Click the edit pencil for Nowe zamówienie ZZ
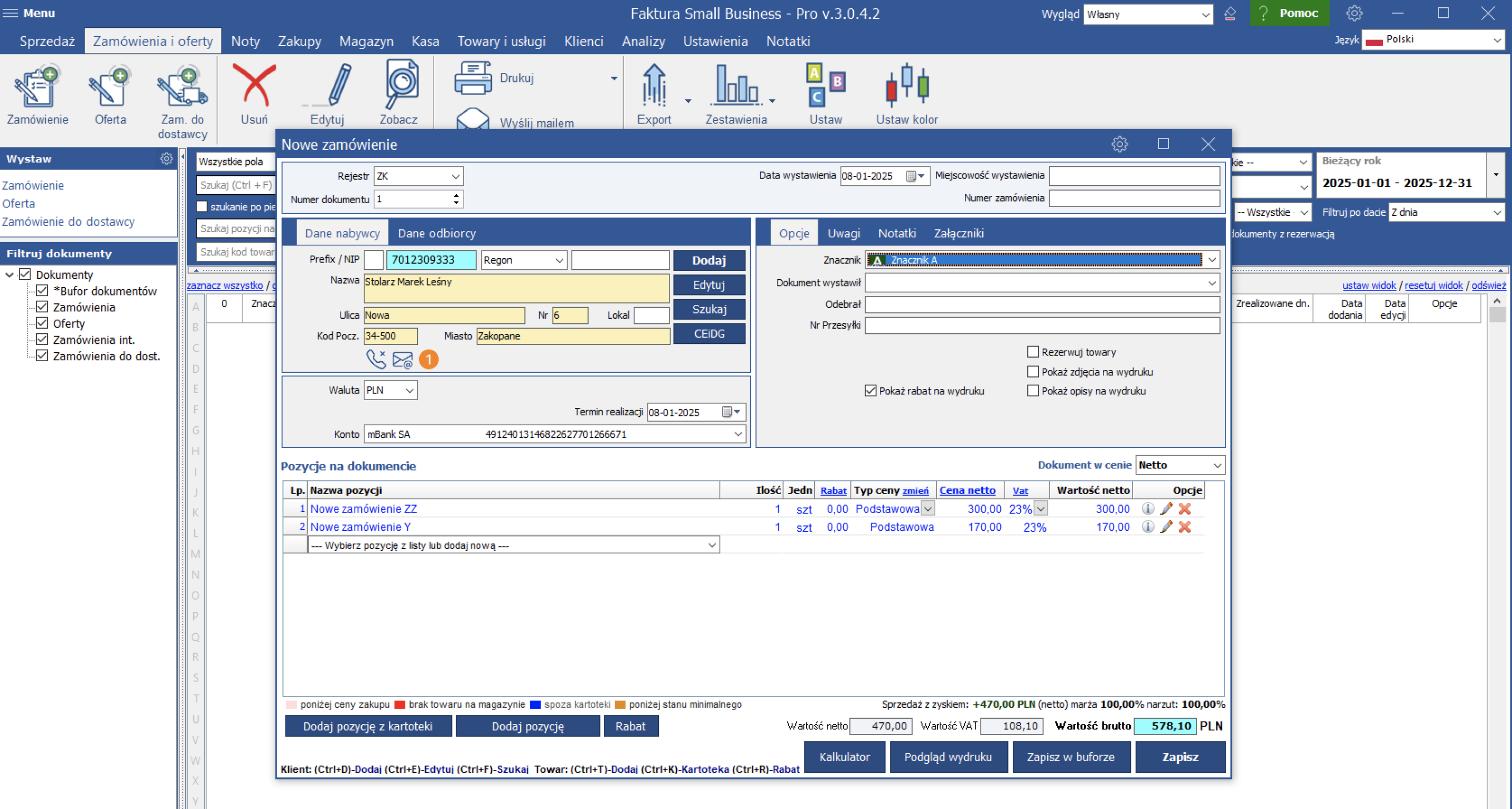 click(x=1166, y=508)
